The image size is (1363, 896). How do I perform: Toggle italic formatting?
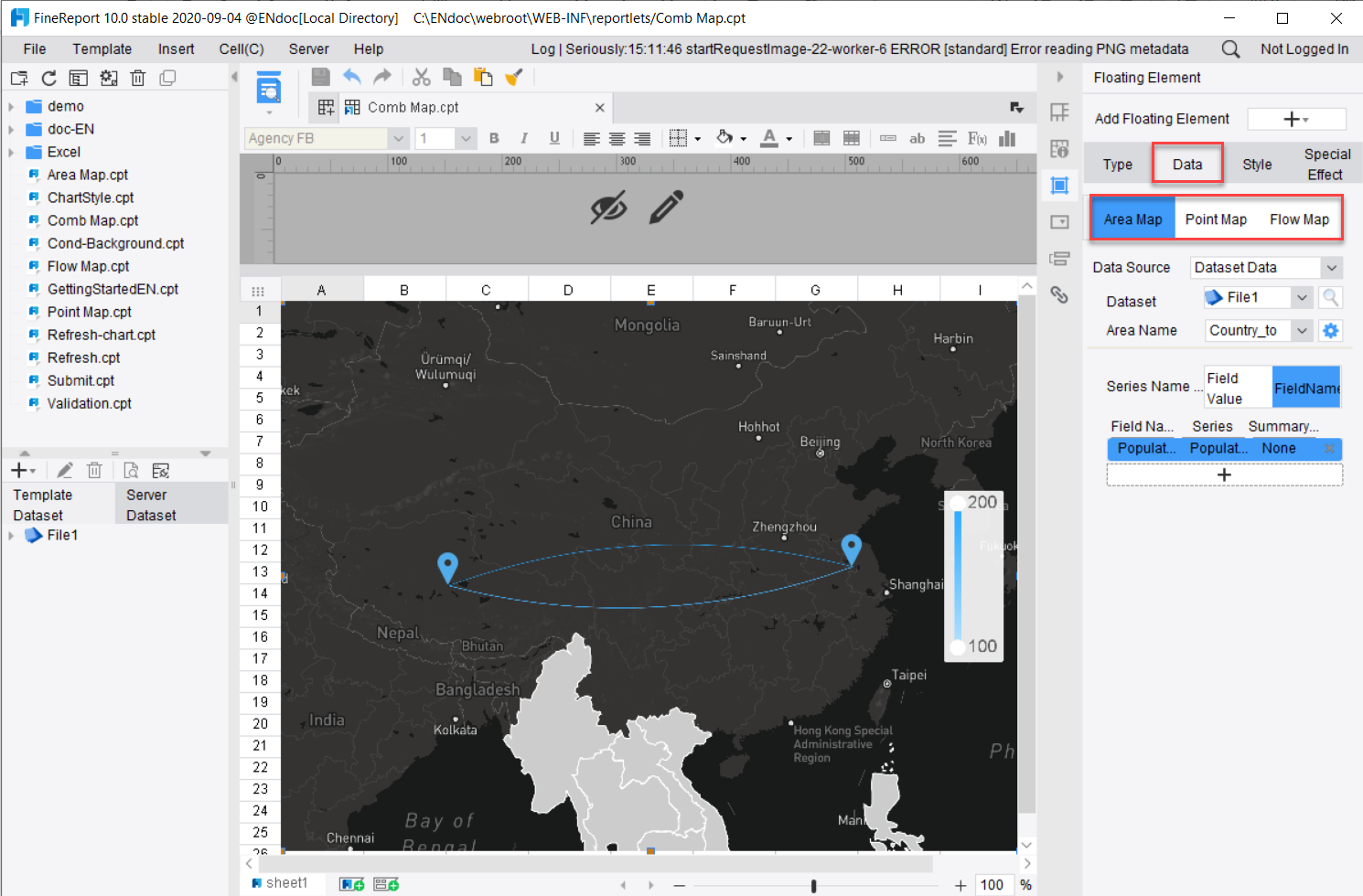(523, 137)
